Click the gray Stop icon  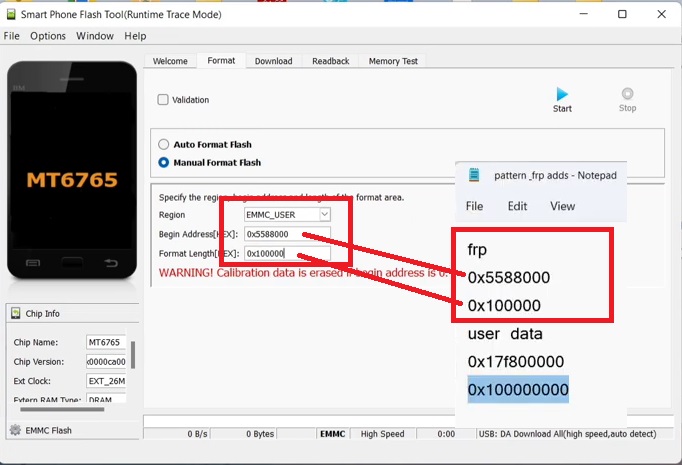[627, 94]
